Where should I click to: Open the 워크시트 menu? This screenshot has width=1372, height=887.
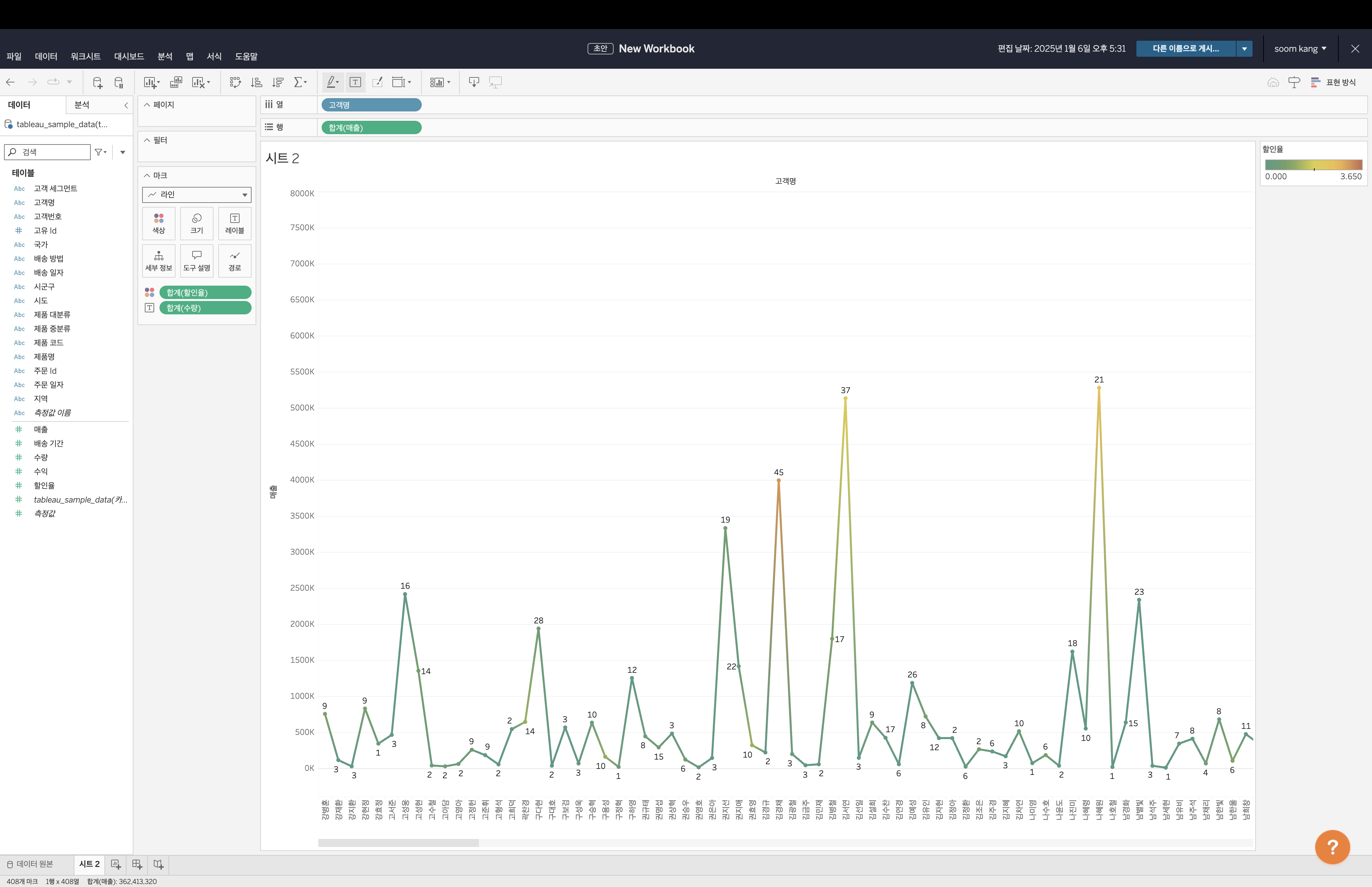[86, 56]
